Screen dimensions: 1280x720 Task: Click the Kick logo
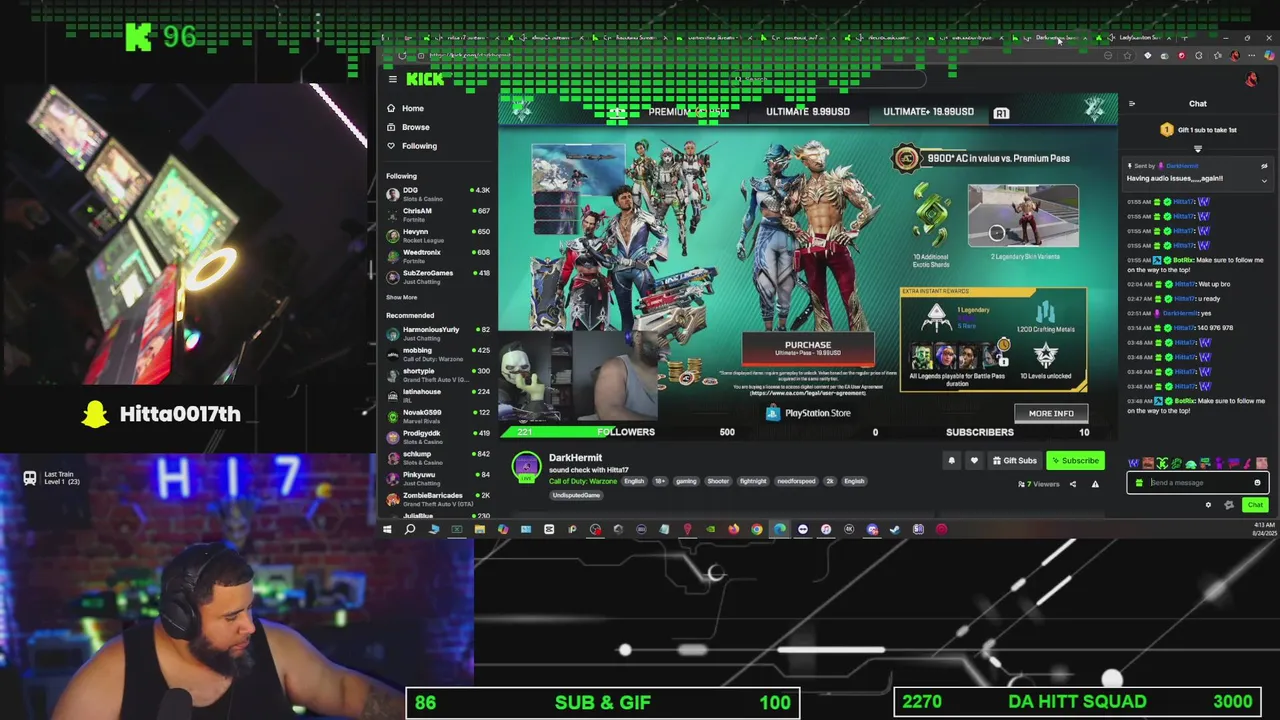[425, 79]
